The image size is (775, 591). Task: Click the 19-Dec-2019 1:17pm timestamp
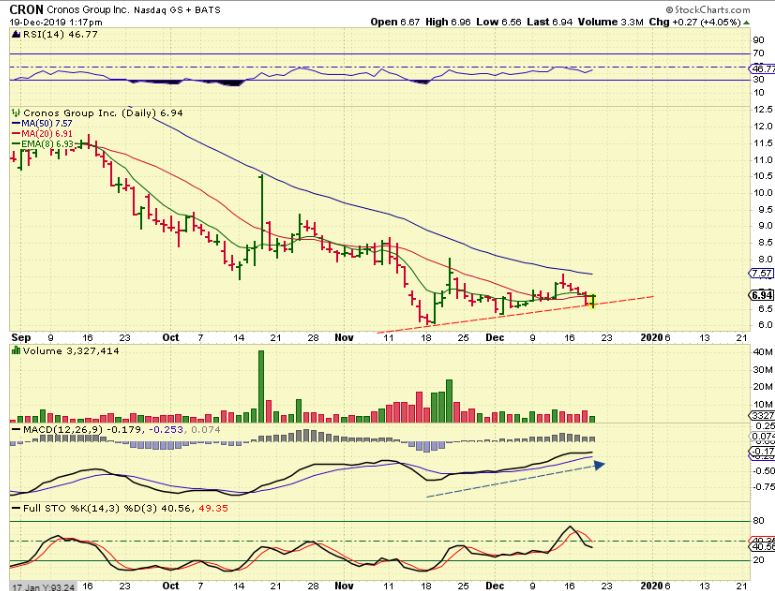click(x=56, y=22)
